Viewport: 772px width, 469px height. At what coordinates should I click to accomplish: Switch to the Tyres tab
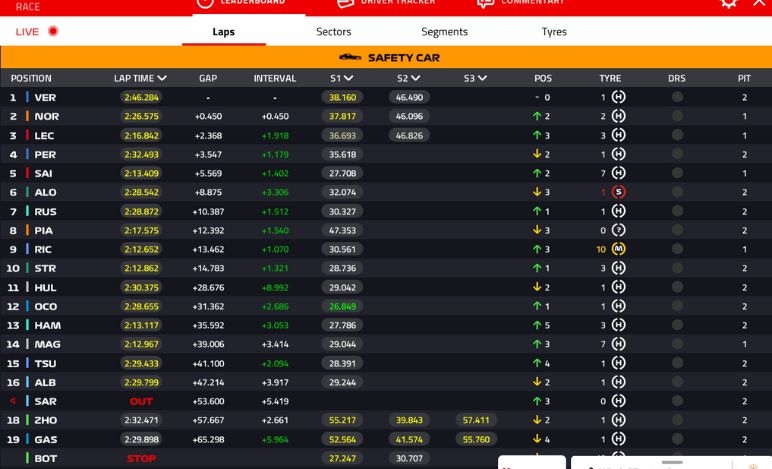[x=553, y=32]
